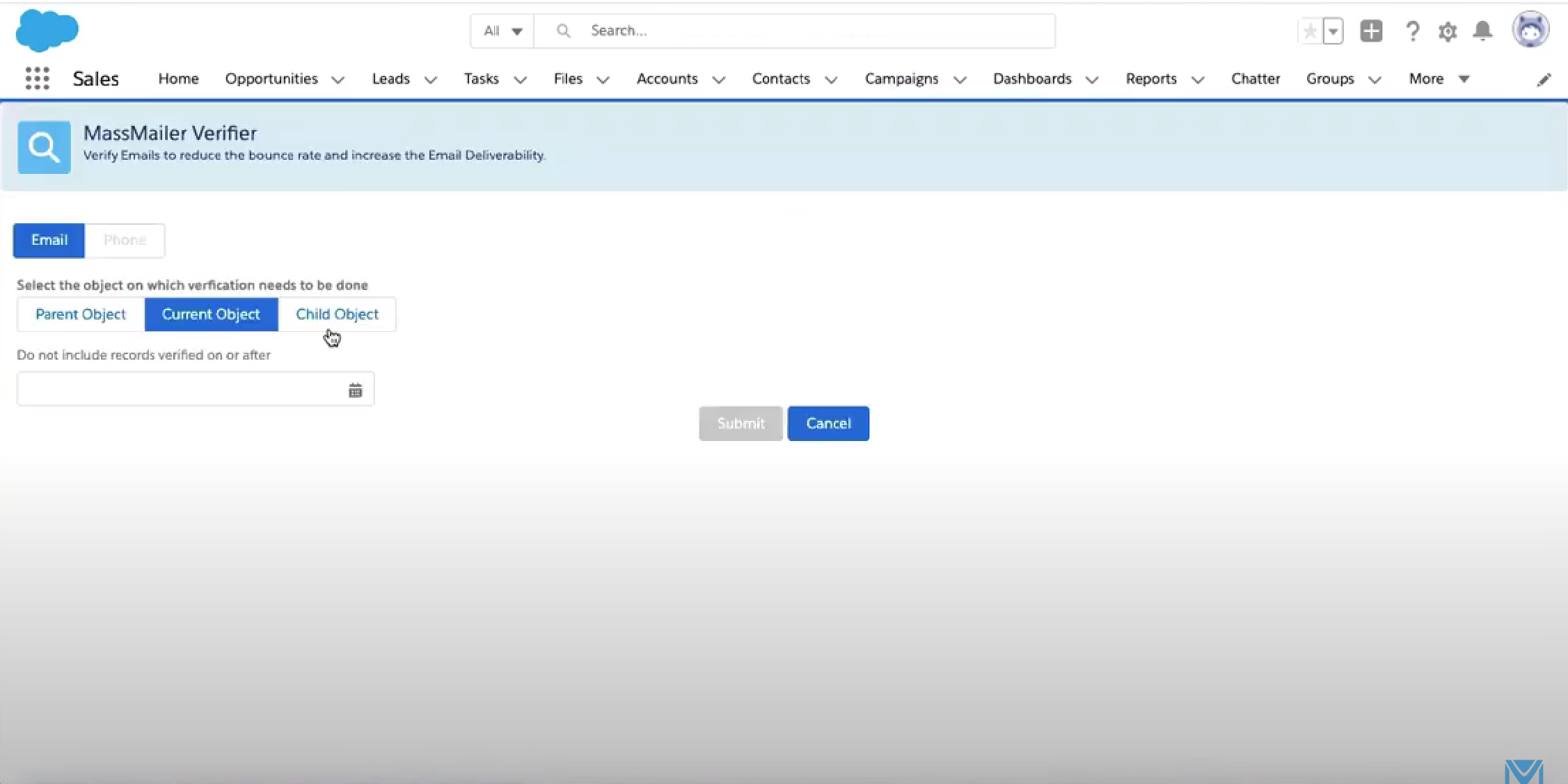Viewport: 1568px width, 784px height.
Task: Expand the Tasks tab chevron
Action: click(x=520, y=79)
